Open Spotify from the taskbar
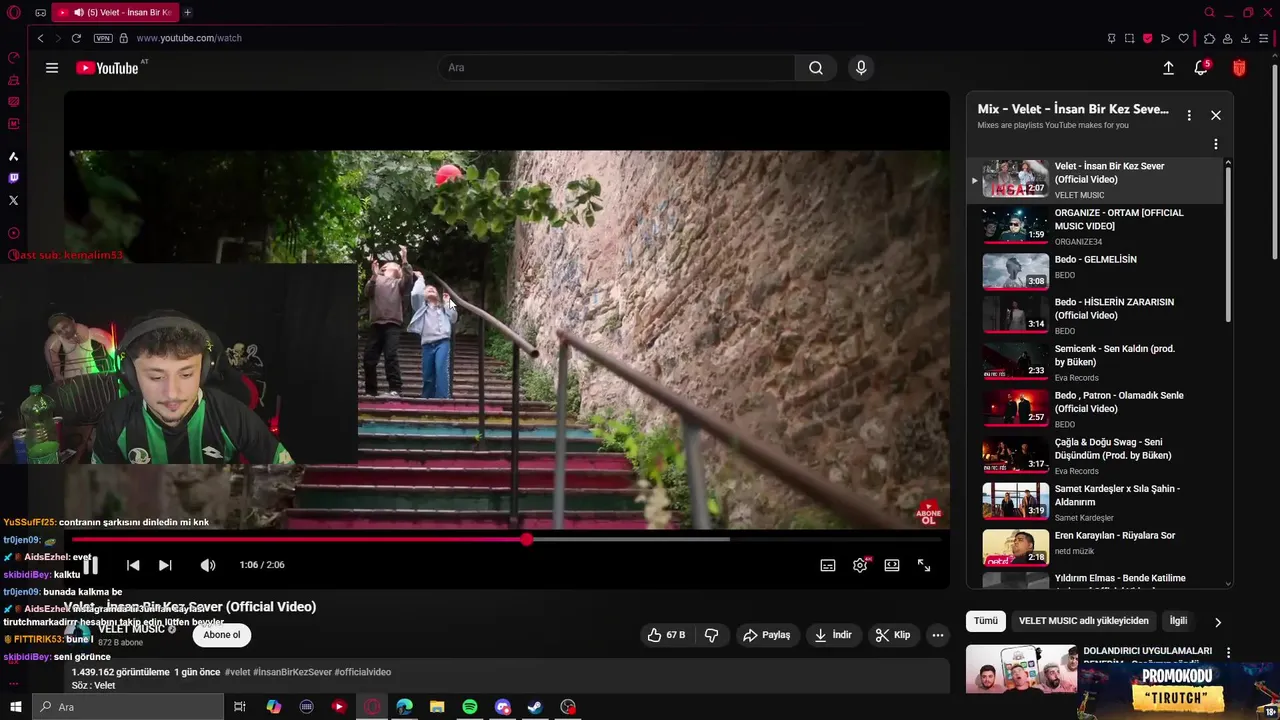Screen dimensions: 1280x720 pos(470,707)
